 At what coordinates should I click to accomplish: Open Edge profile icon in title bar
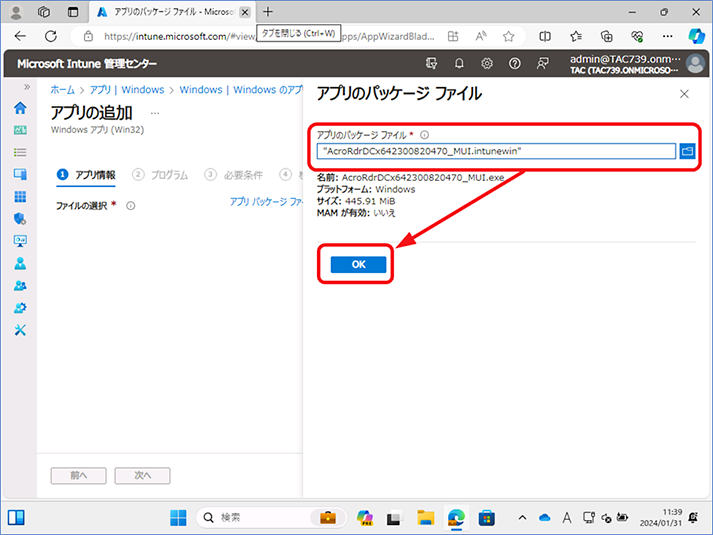point(16,12)
